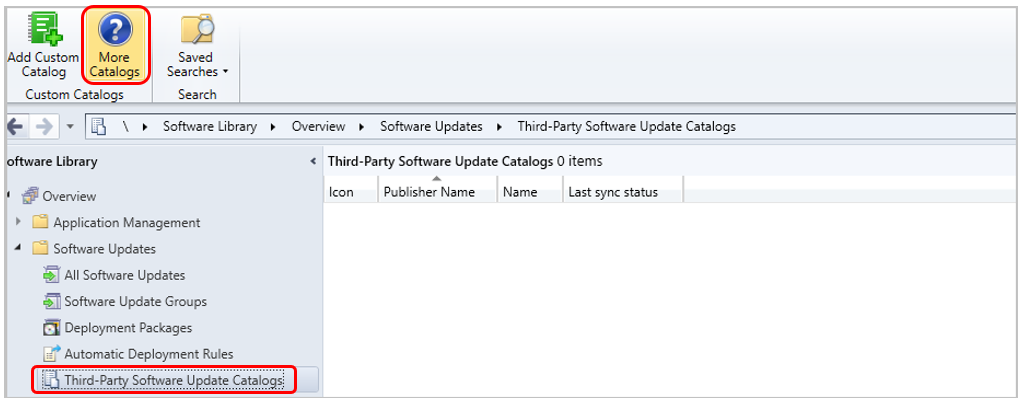The width and height of the screenshot is (1024, 405).
Task: Navigate to Software Library in the breadcrumb
Action: (x=210, y=127)
